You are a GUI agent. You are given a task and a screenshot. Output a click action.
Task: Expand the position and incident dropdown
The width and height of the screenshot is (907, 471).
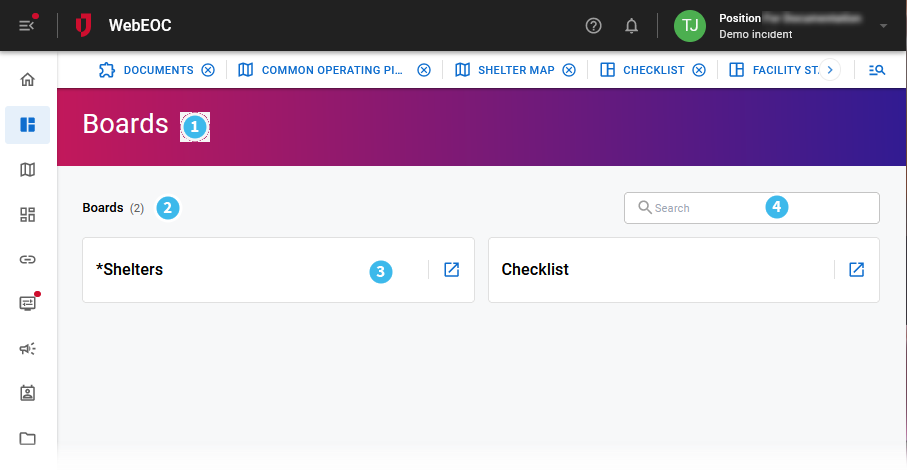(883, 26)
